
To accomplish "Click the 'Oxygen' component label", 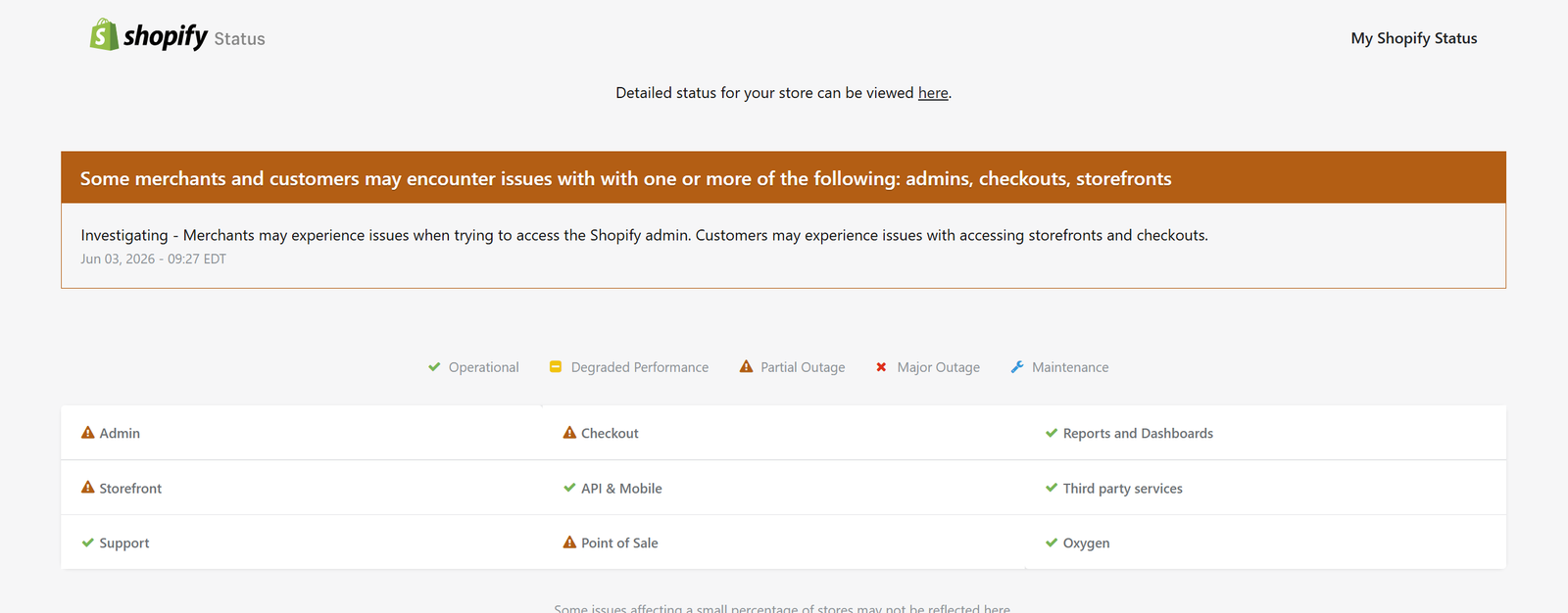I will click(x=1087, y=543).
